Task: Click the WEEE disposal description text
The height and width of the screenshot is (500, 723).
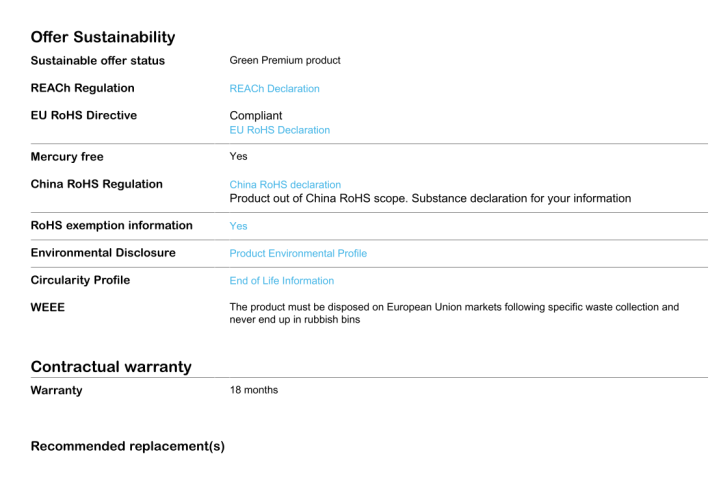Action: (x=454, y=313)
